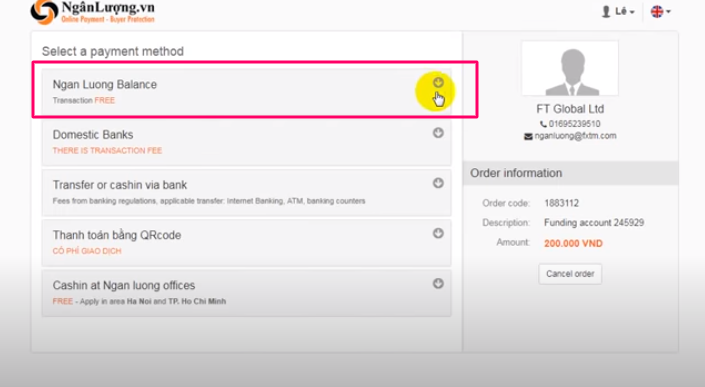Expand Transfer or cashin via bank arrow
Image resolution: width=705 pixels, height=387 pixels.
(438, 183)
